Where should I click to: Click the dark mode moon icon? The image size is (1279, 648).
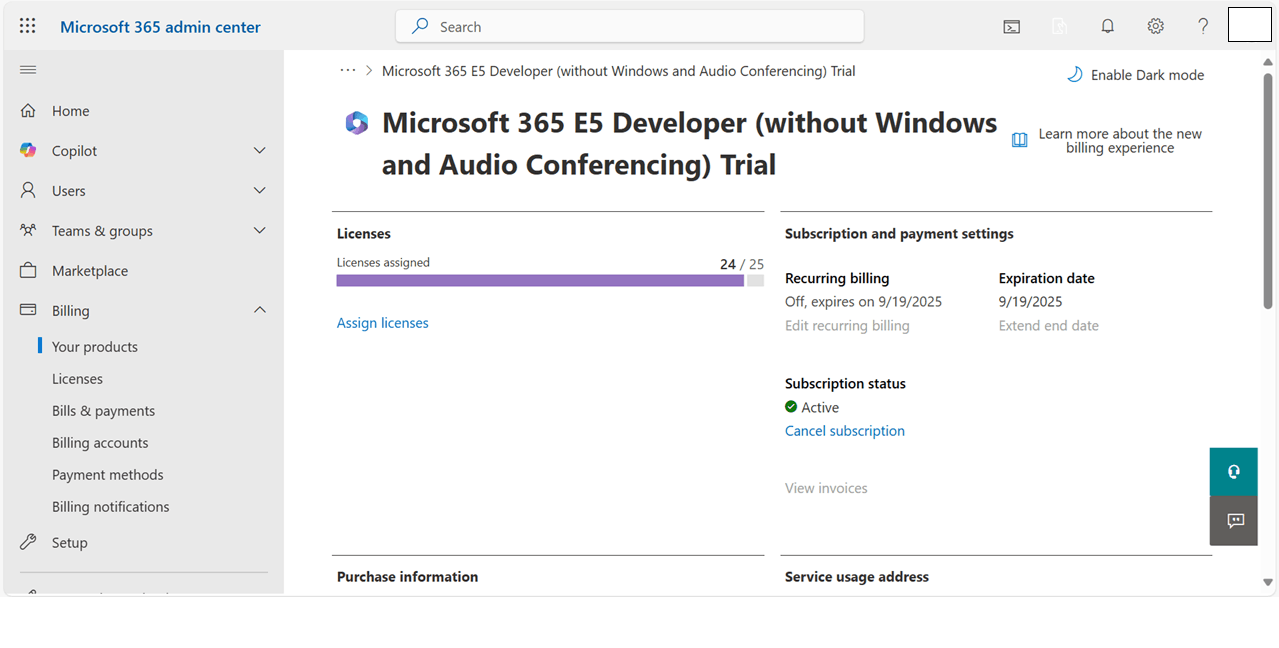1075,75
